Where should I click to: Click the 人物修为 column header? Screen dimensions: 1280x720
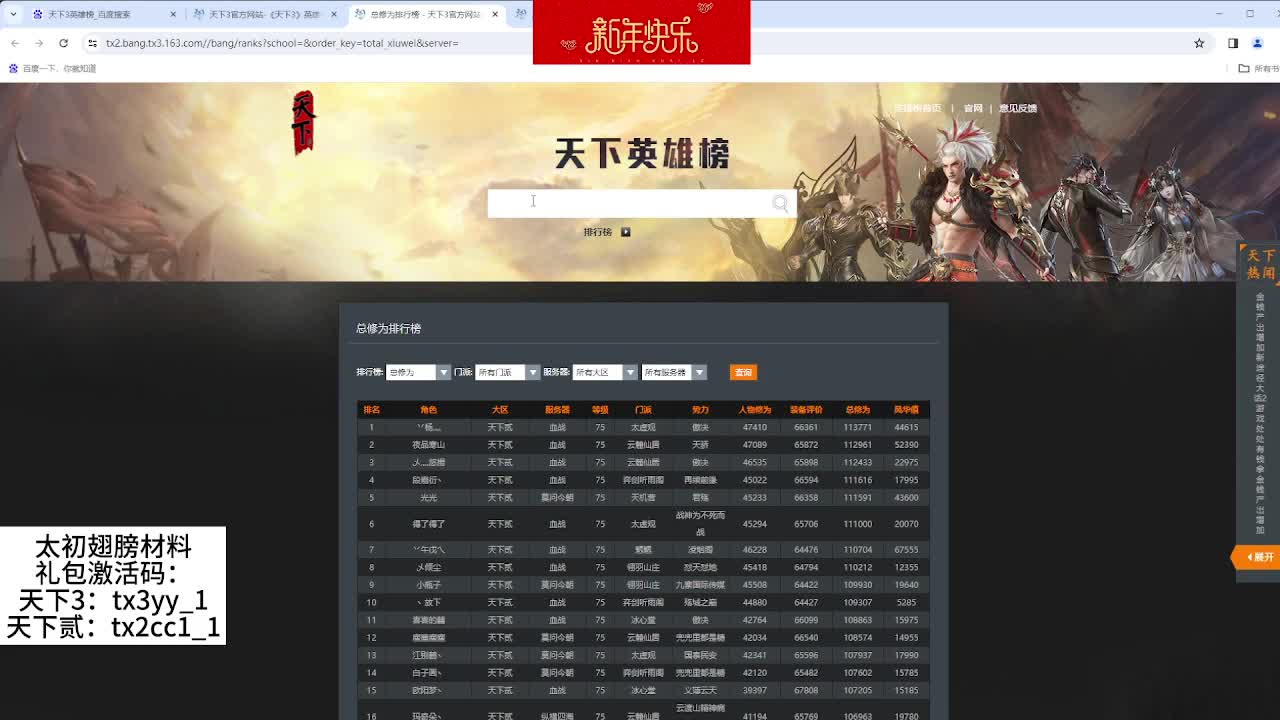coord(755,410)
